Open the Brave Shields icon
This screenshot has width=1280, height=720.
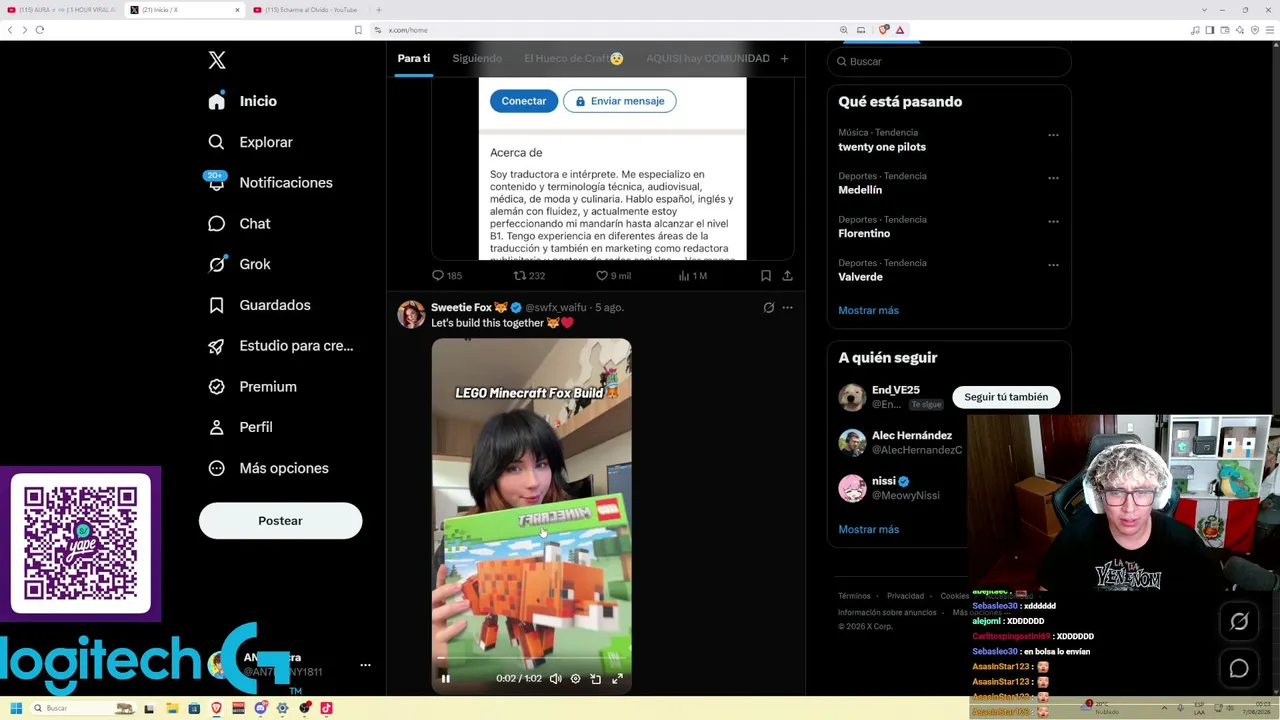(x=883, y=30)
